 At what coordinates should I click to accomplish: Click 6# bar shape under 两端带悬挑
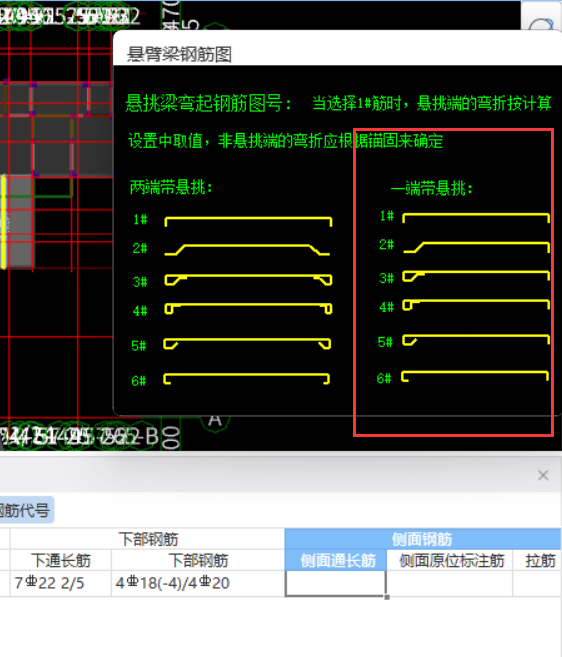pyautogui.click(x=246, y=378)
